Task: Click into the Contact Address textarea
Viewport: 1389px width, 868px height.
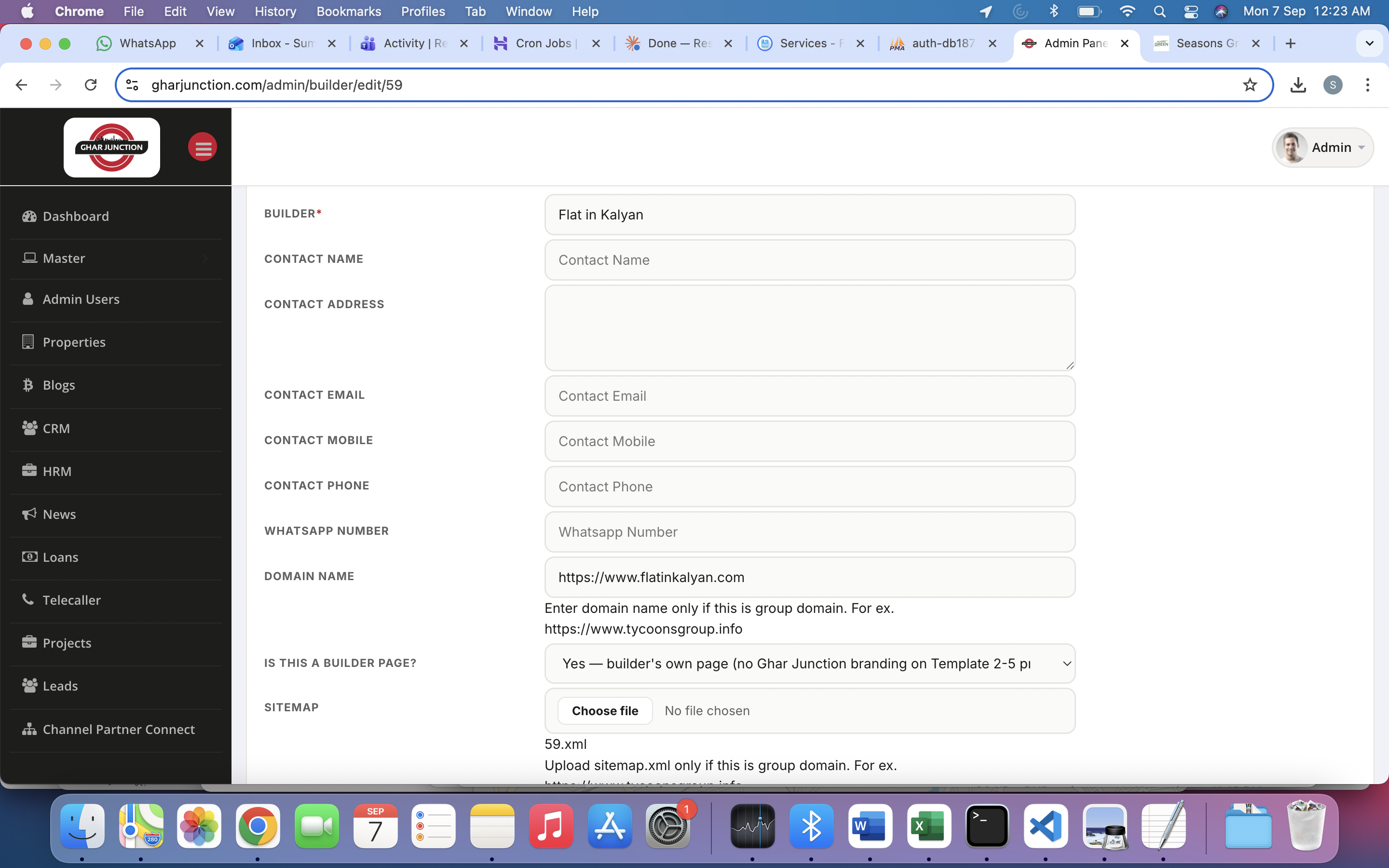Action: tap(810, 328)
